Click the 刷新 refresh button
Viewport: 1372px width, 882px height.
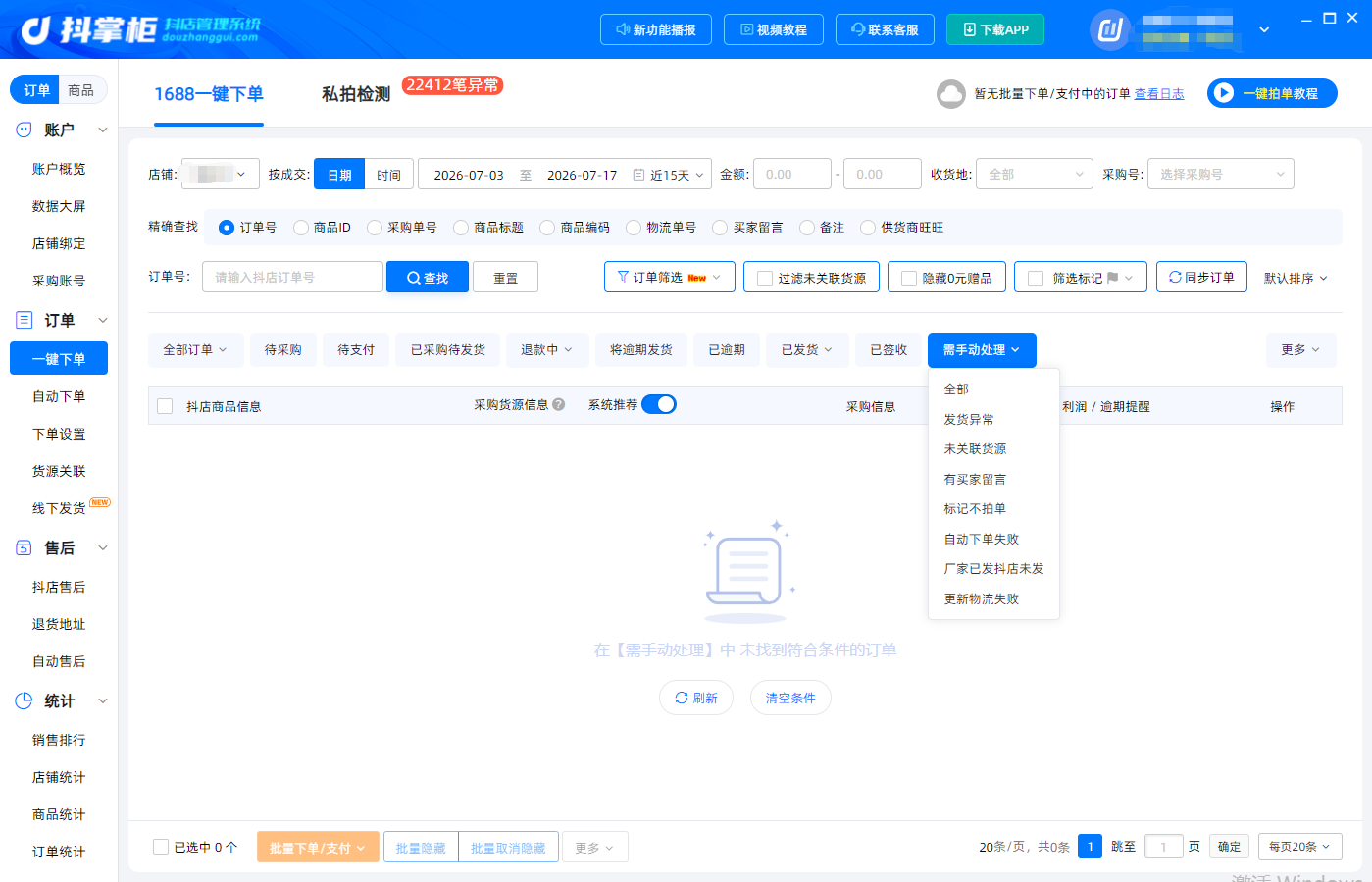click(x=696, y=698)
